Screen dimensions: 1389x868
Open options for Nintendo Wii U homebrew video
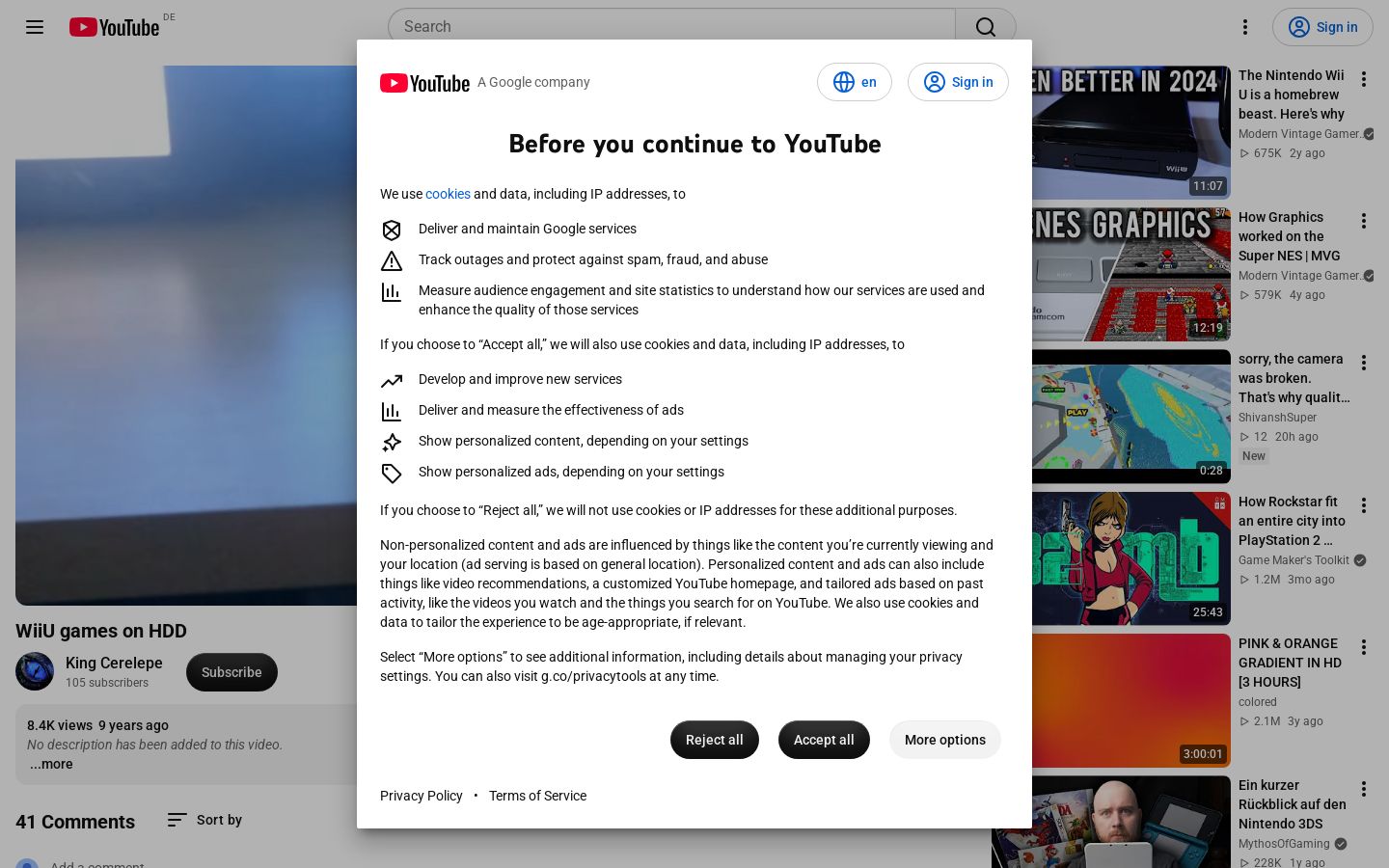pyautogui.click(x=1364, y=79)
